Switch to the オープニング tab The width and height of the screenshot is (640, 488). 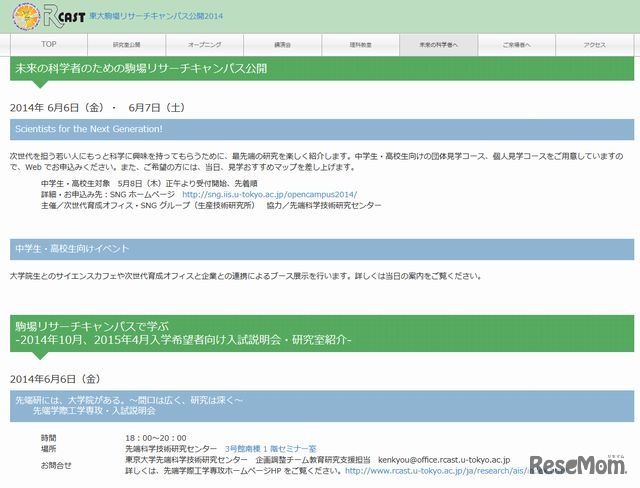click(204, 44)
